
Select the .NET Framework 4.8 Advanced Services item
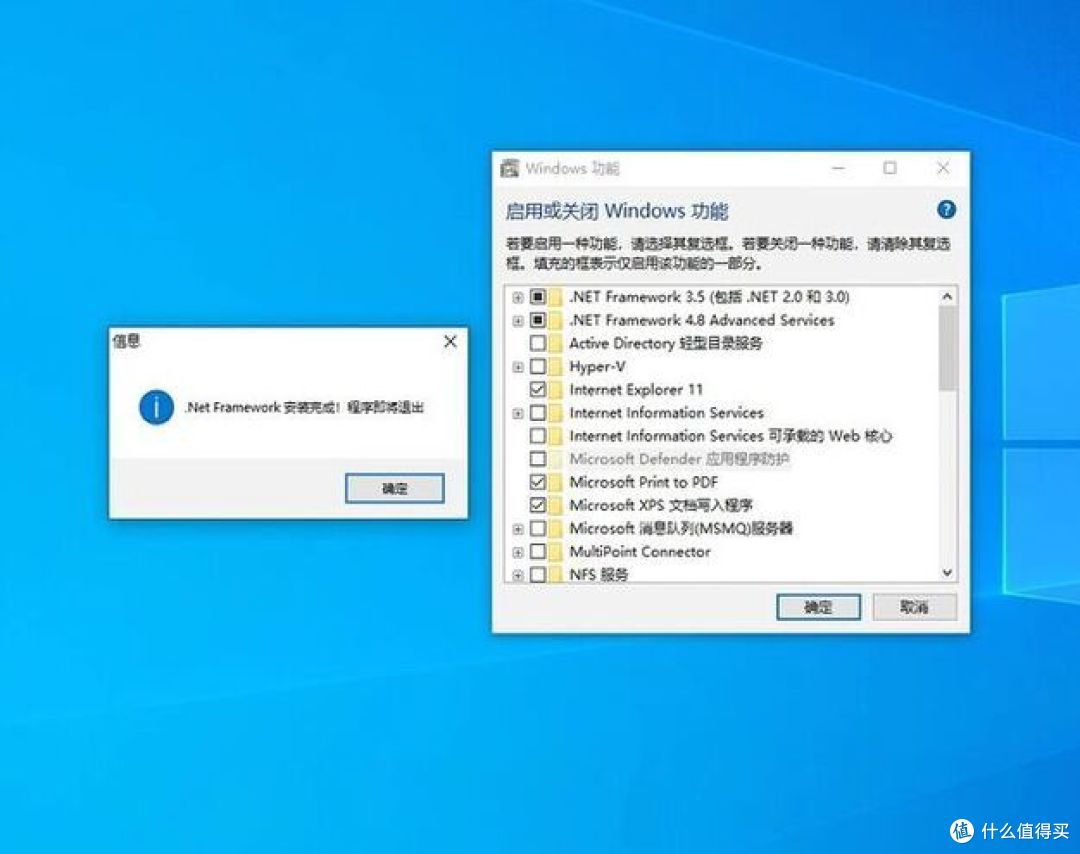click(x=701, y=320)
